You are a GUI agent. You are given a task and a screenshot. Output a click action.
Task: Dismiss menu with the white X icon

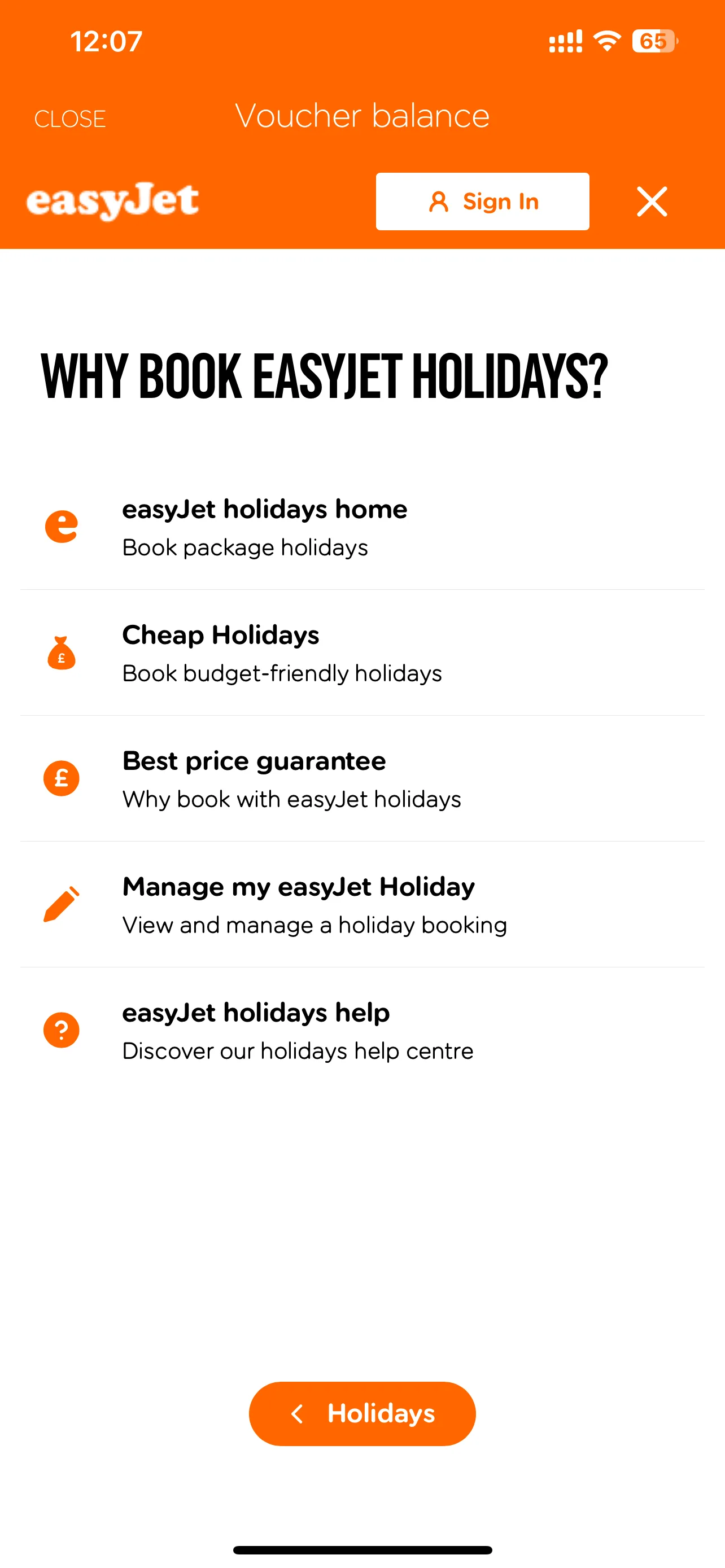coord(652,202)
